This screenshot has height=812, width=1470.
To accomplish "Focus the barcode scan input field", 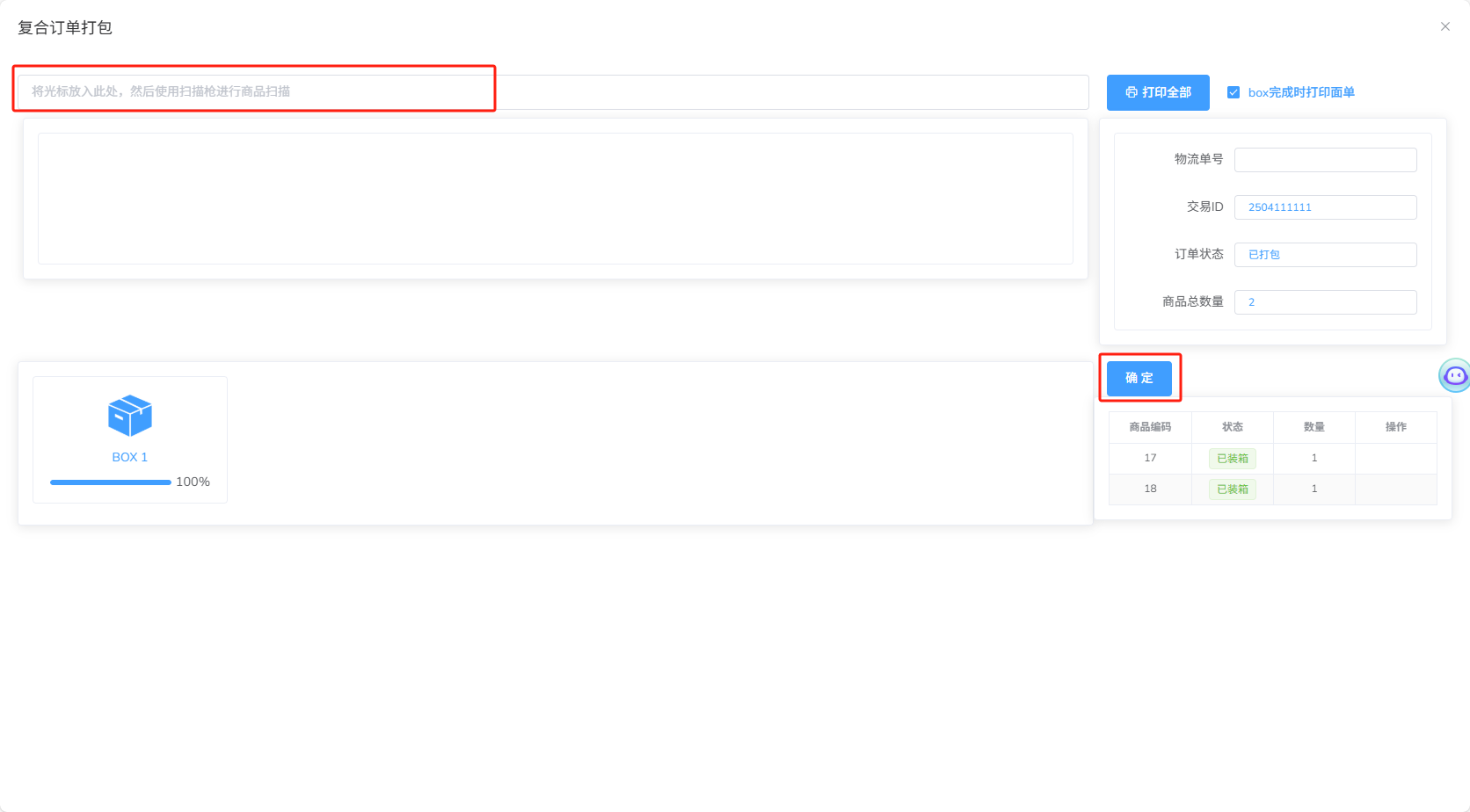I will [553, 91].
